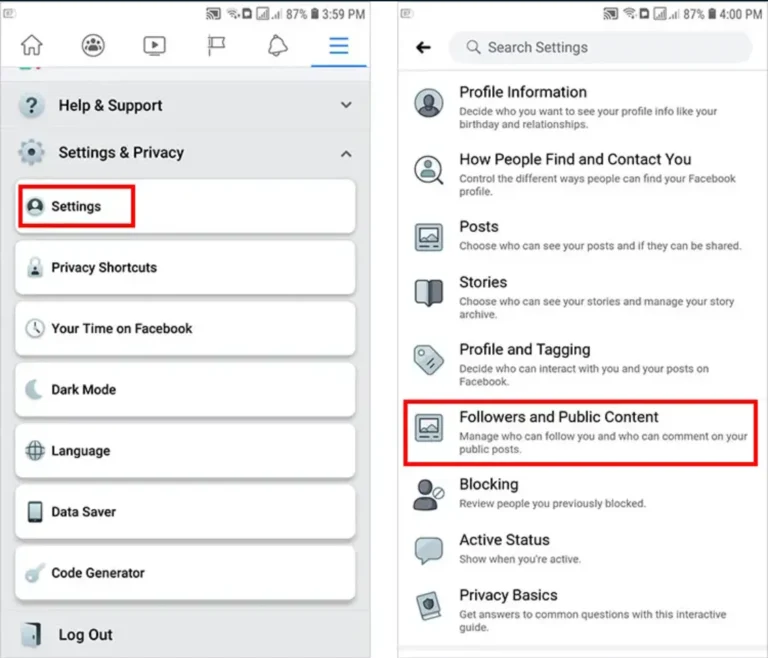
Task: Tap the Log Out row
Action: [185, 634]
